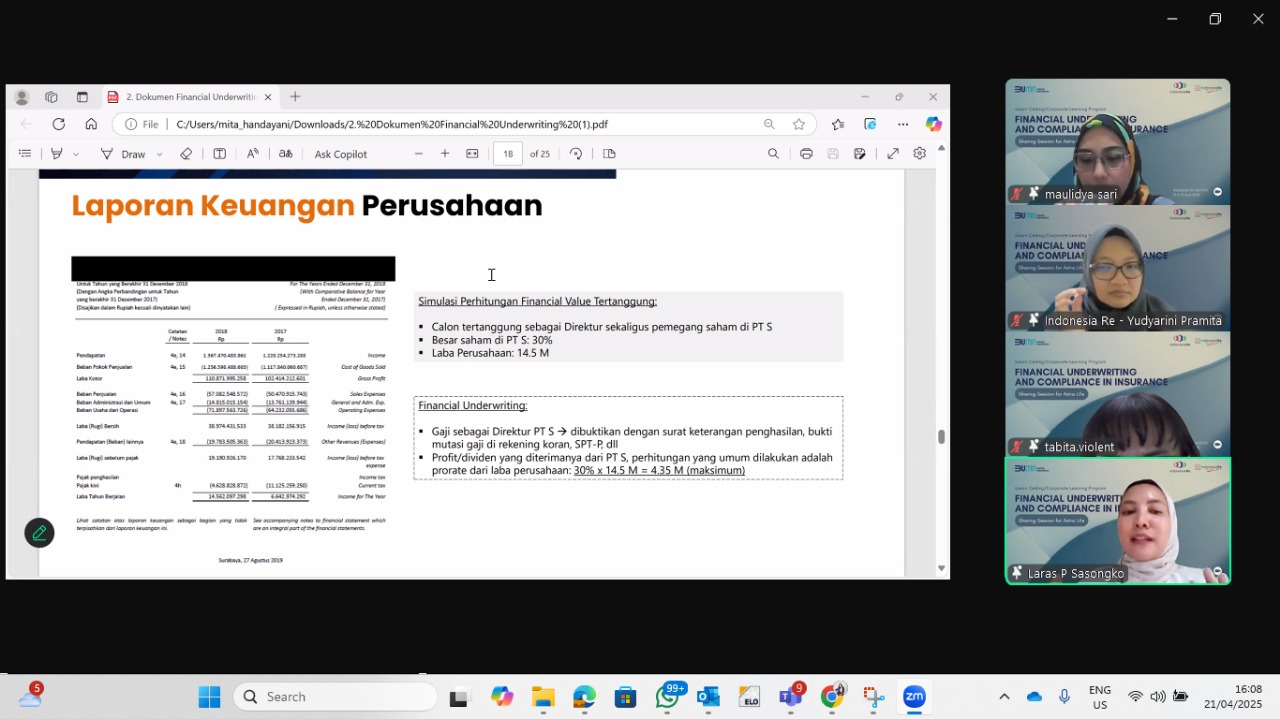Click the vertical scrollbar thumb
The height and width of the screenshot is (719, 1280).
[941, 436]
